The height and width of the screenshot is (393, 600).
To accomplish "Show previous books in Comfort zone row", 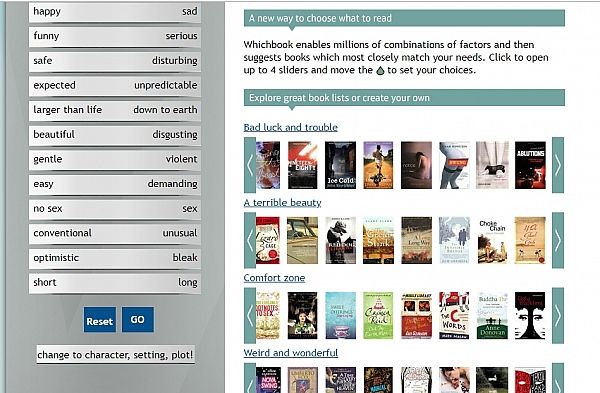I will (250, 316).
